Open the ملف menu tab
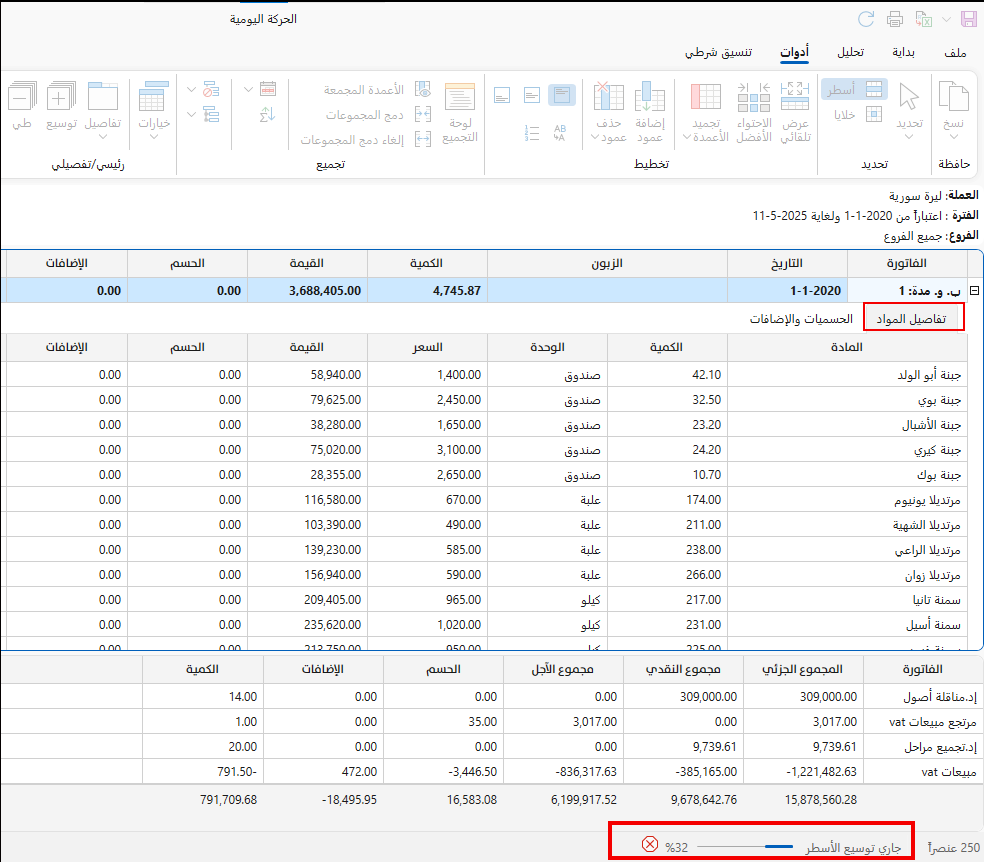 955,53
